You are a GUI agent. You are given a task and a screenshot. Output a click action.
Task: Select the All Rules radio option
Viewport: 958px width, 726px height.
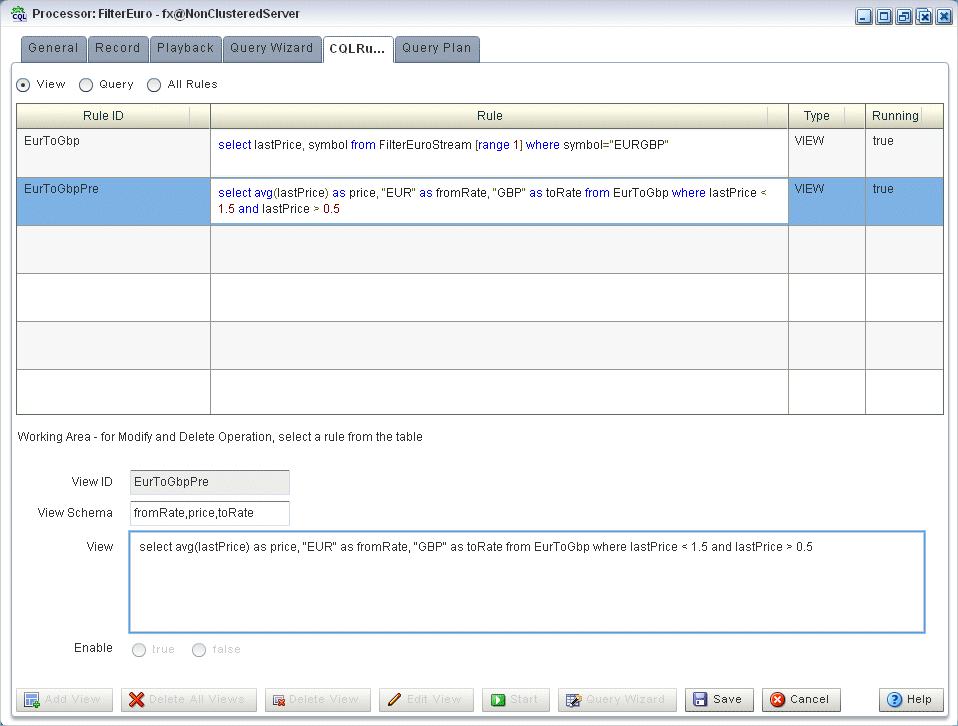click(x=154, y=85)
